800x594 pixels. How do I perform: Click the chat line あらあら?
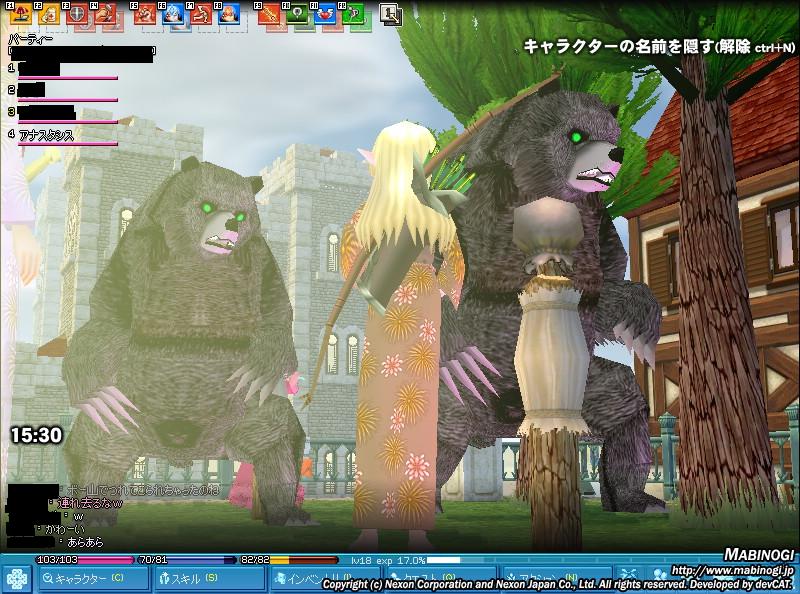[x=85, y=542]
